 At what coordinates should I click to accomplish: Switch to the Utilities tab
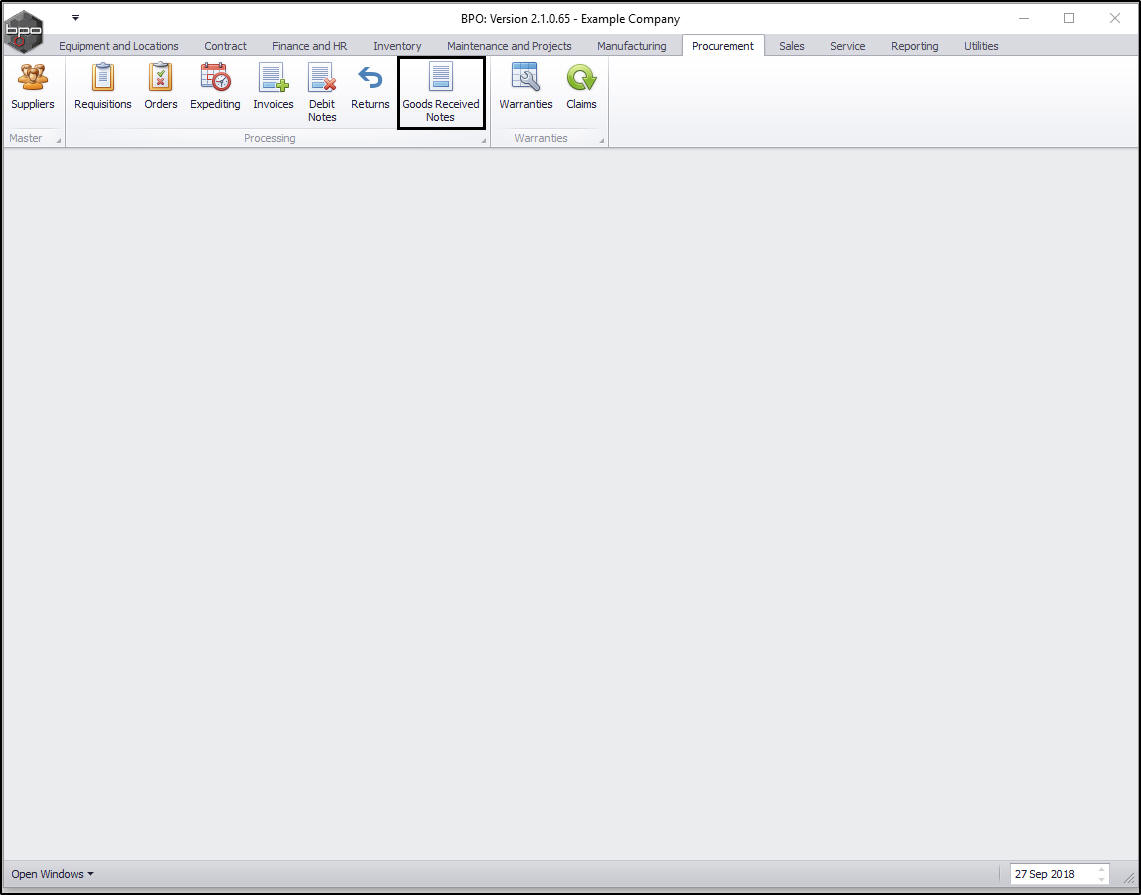981,46
